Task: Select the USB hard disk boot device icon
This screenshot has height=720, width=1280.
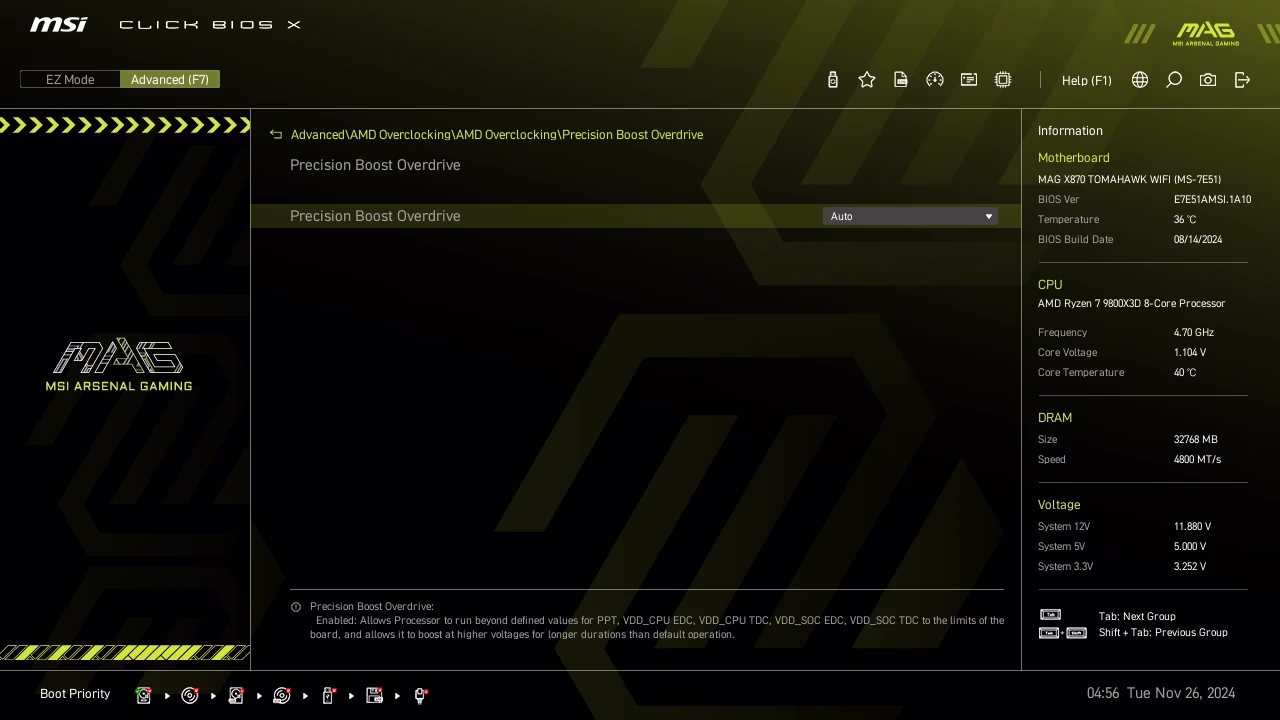Action: tap(236, 695)
